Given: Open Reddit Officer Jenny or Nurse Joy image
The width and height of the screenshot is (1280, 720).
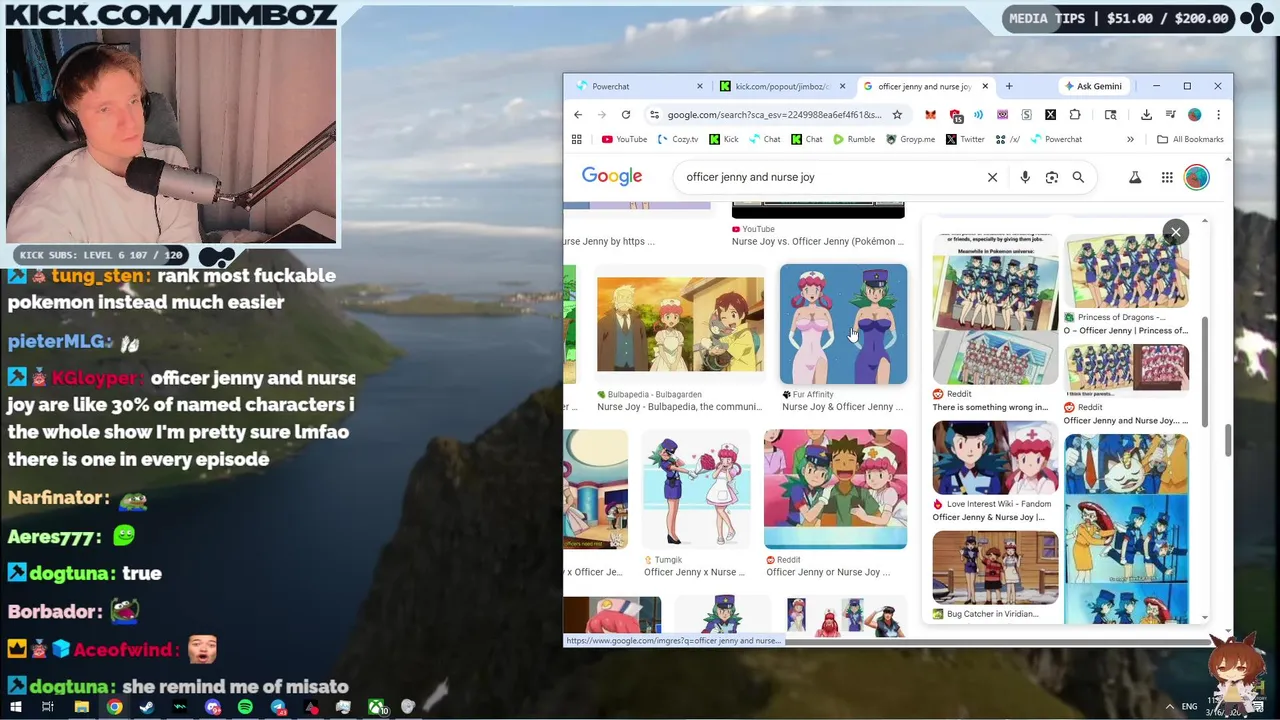Looking at the screenshot, I should pos(835,488).
